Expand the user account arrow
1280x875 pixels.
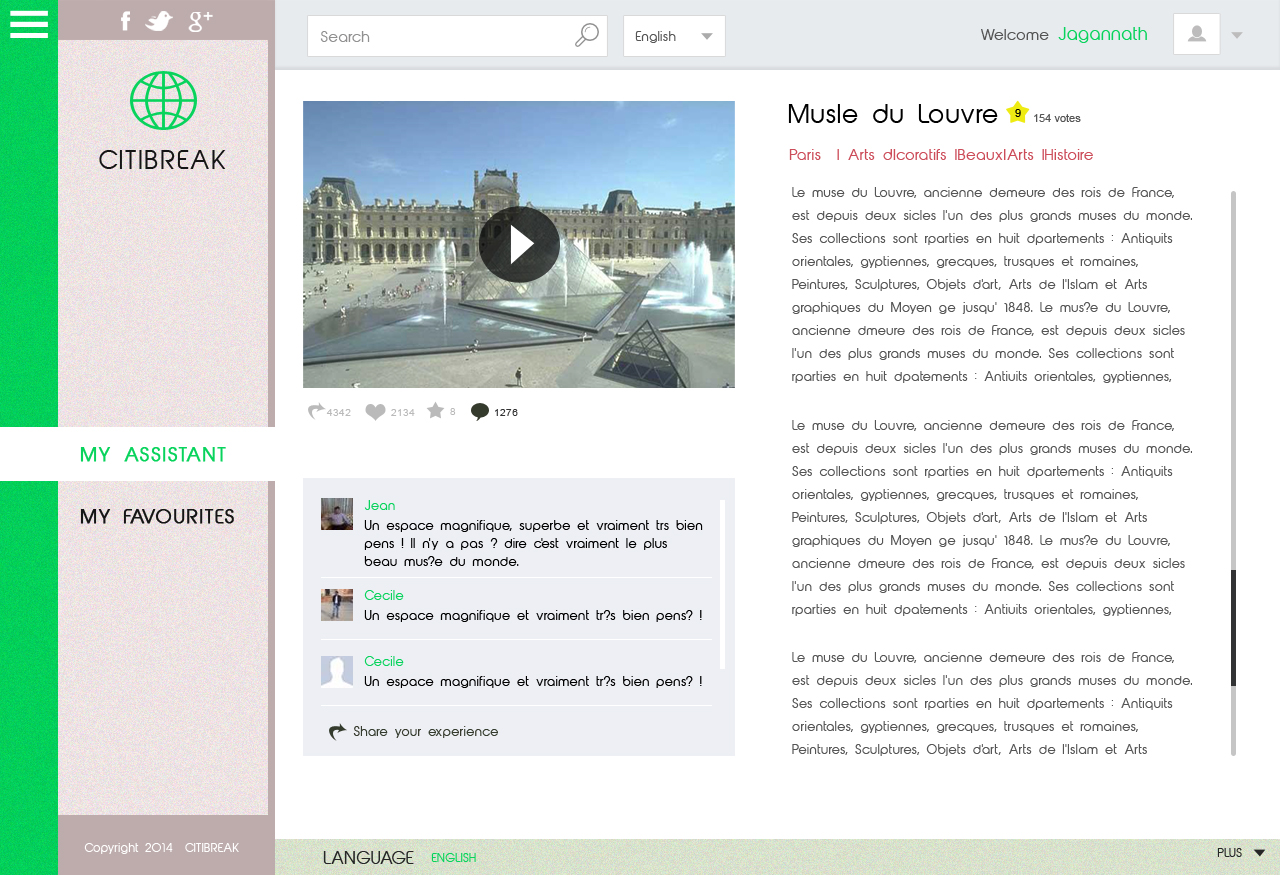pos(1237,35)
